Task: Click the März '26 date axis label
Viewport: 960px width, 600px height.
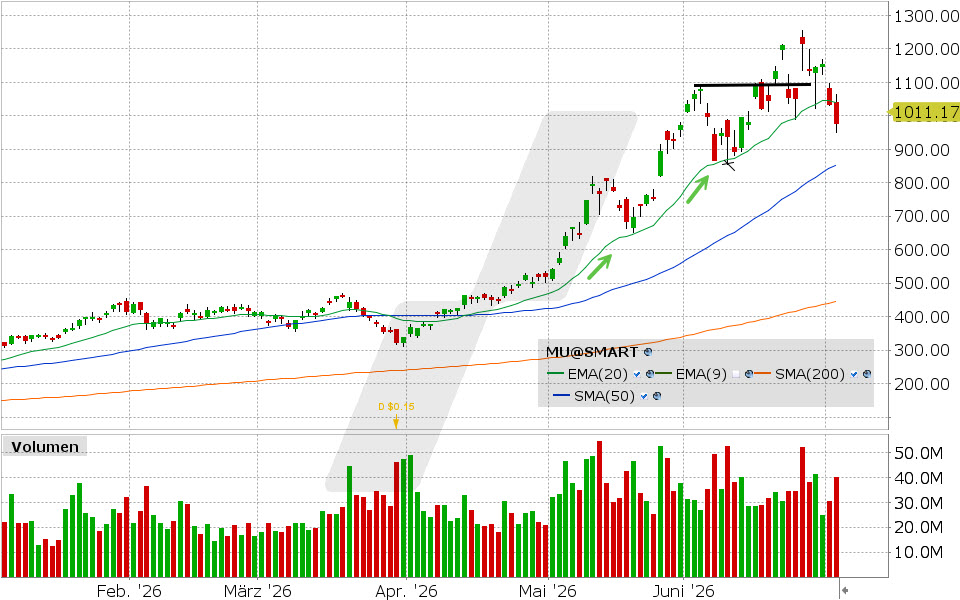Action: [257, 591]
